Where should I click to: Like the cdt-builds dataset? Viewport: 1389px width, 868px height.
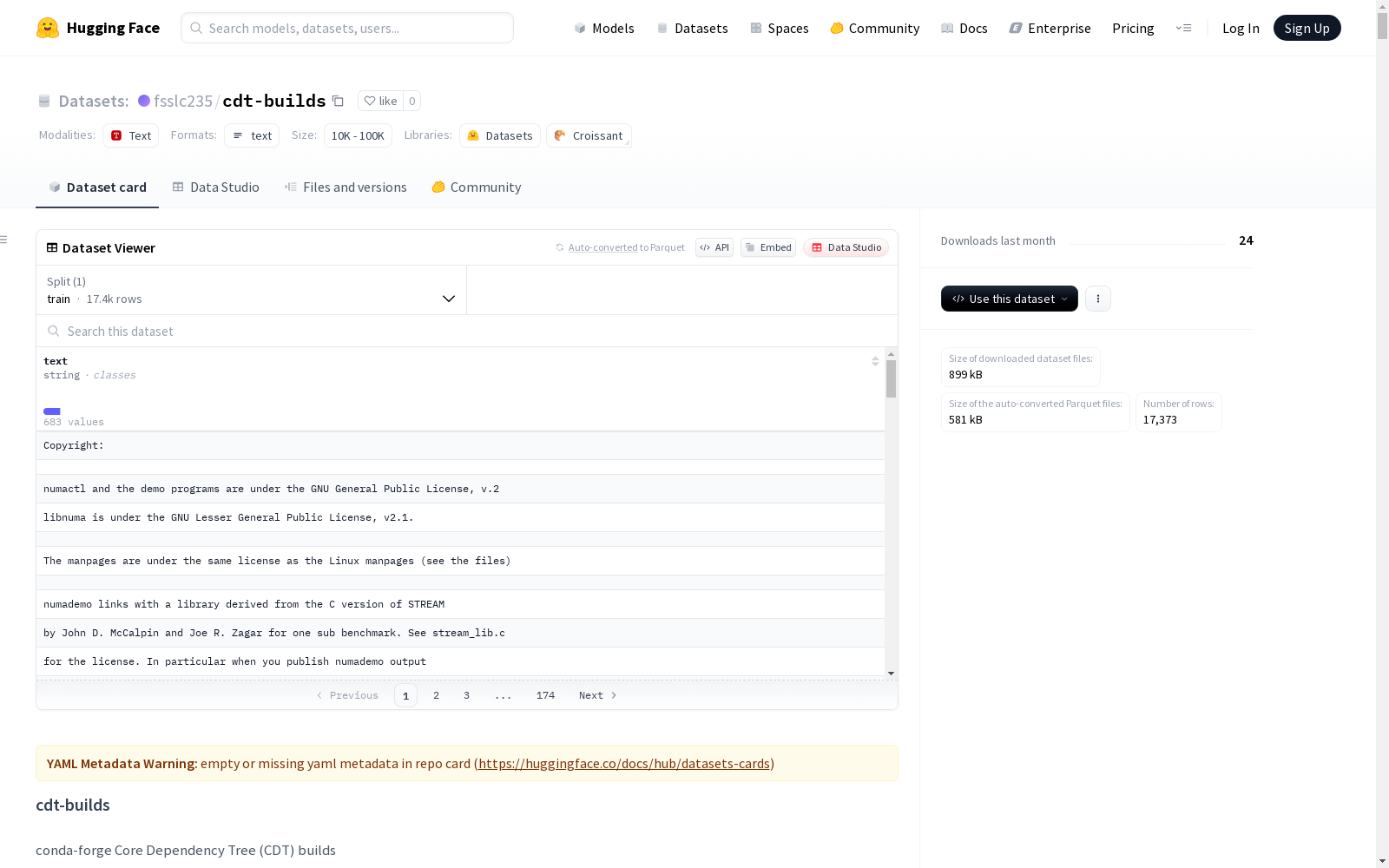tap(380, 101)
